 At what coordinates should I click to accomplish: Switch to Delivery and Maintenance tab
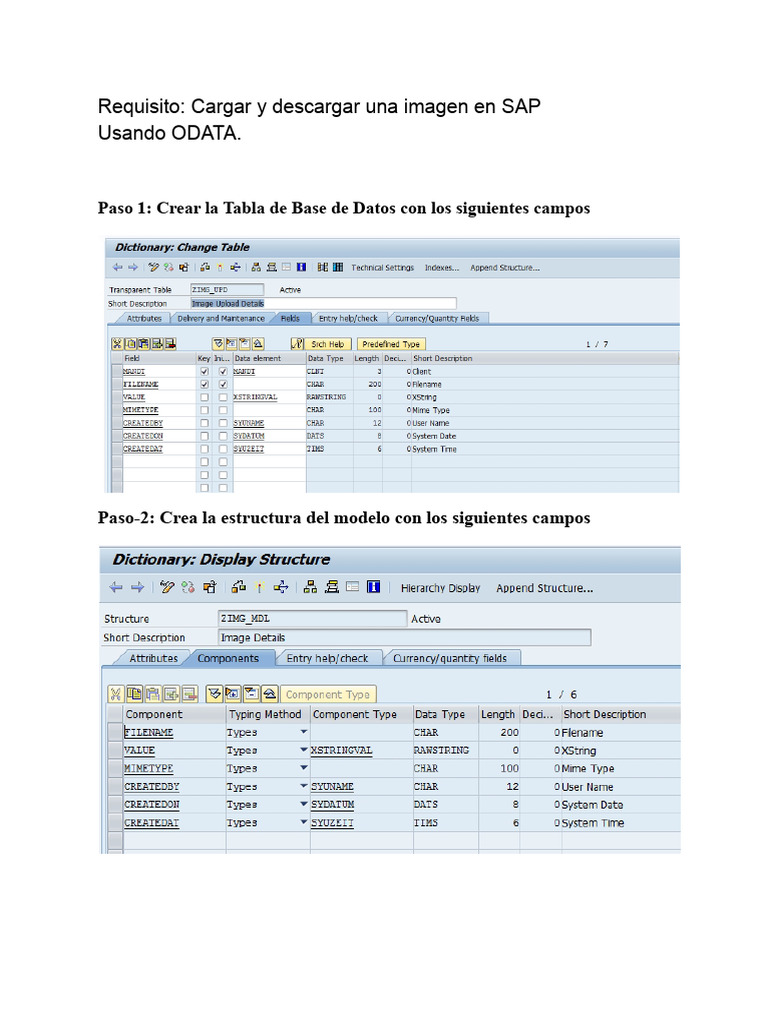click(x=221, y=319)
